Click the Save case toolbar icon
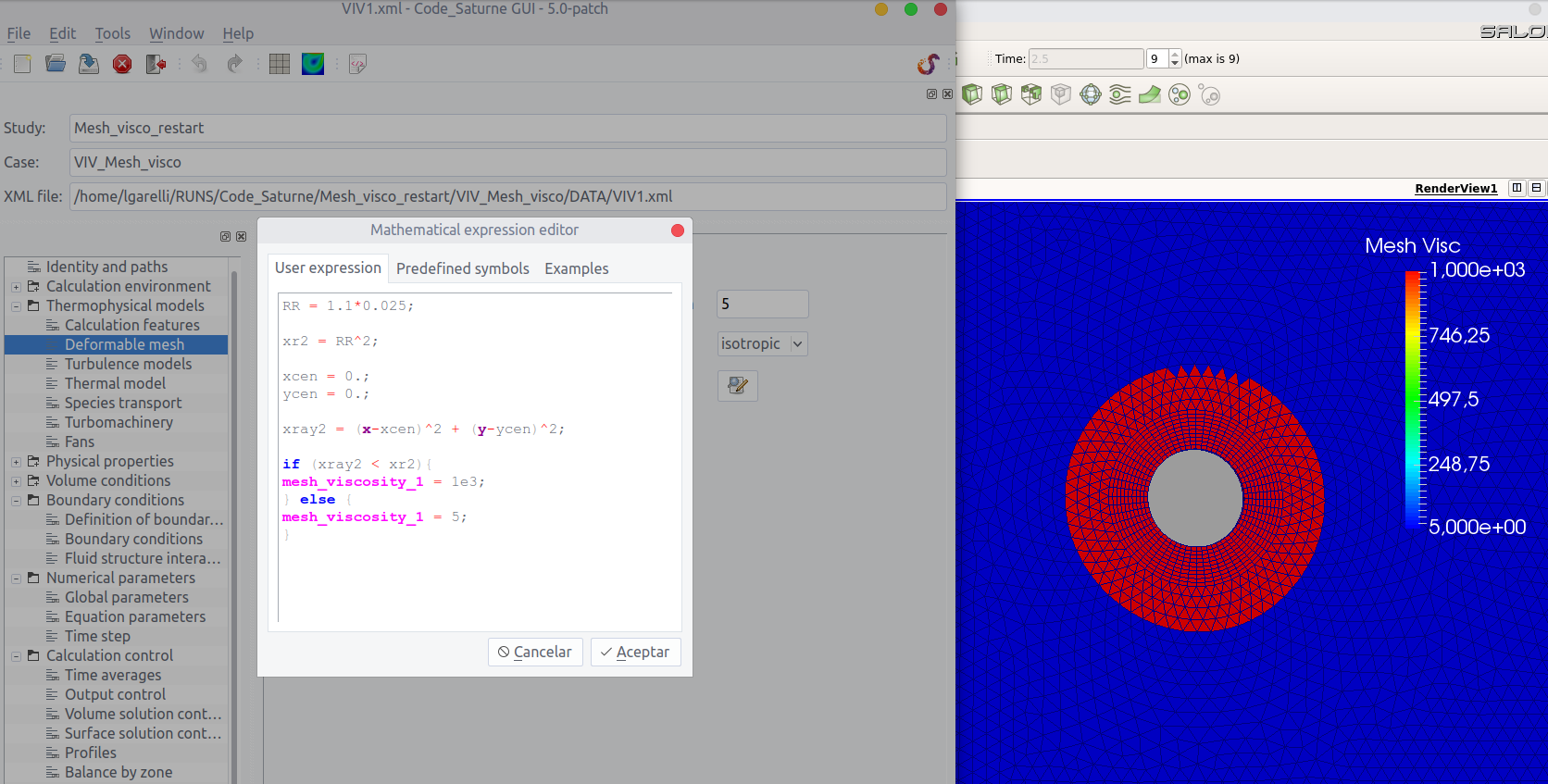Image resolution: width=1548 pixels, height=784 pixels. pos(89,64)
